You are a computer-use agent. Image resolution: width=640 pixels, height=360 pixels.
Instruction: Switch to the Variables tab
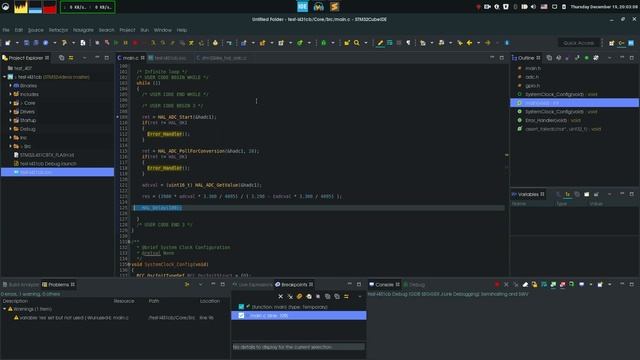pyautogui.click(x=528, y=194)
